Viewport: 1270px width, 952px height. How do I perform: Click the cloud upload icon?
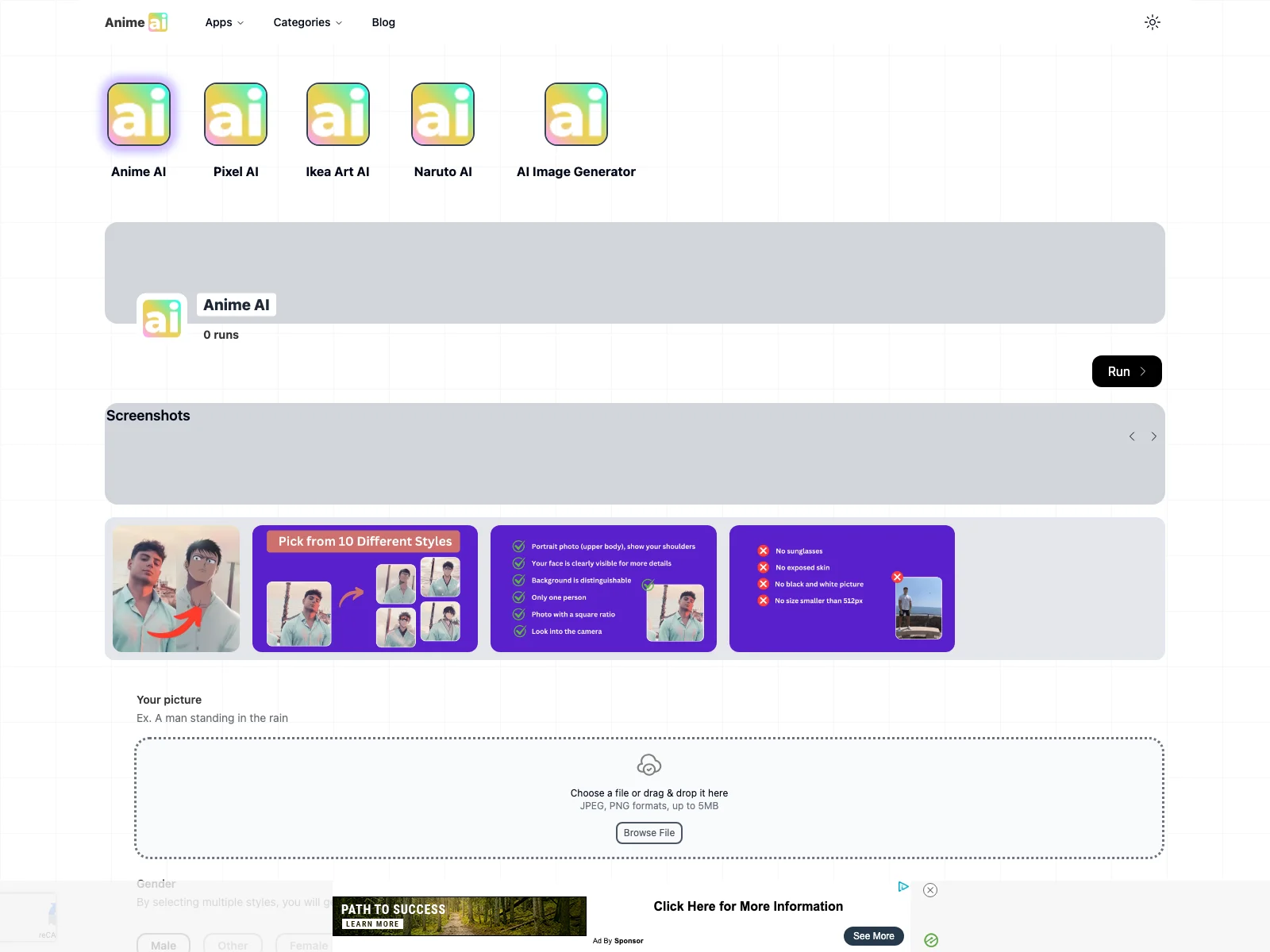pyautogui.click(x=649, y=765)
